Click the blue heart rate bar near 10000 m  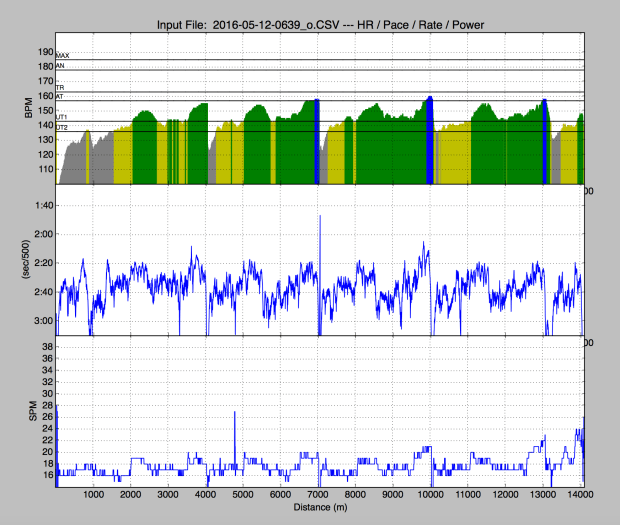click(x=429, y=140)
